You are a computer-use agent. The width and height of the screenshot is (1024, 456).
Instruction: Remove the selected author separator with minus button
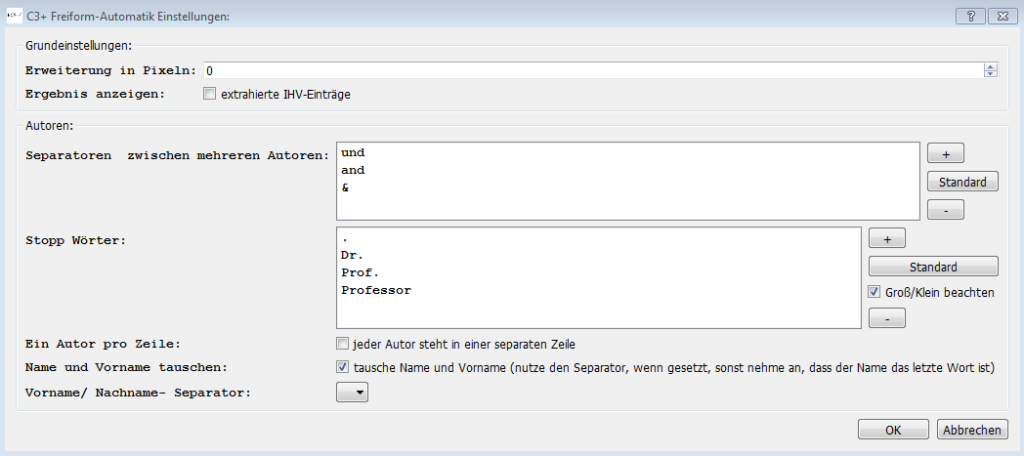(x=945, y=210)
